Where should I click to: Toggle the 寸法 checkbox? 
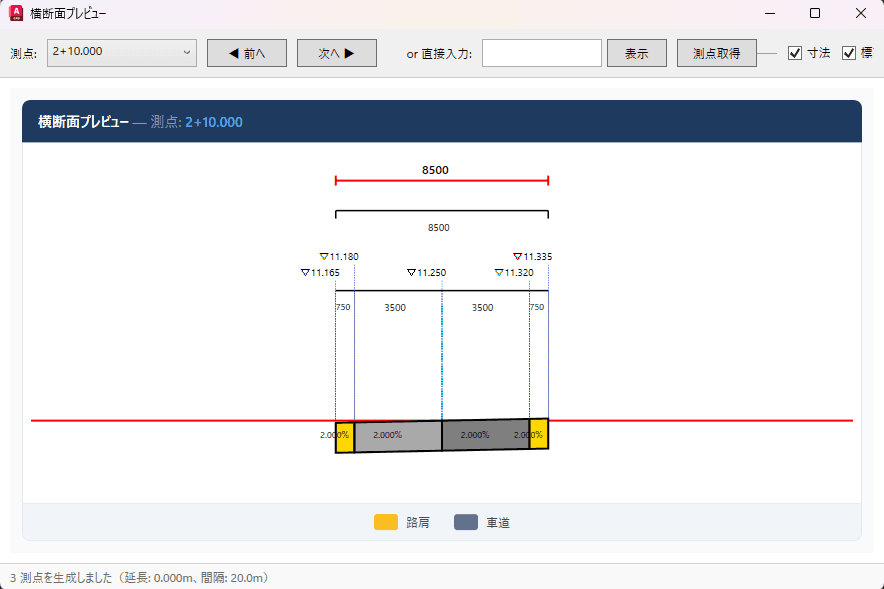pyautogui.click(x=795, y=53)
